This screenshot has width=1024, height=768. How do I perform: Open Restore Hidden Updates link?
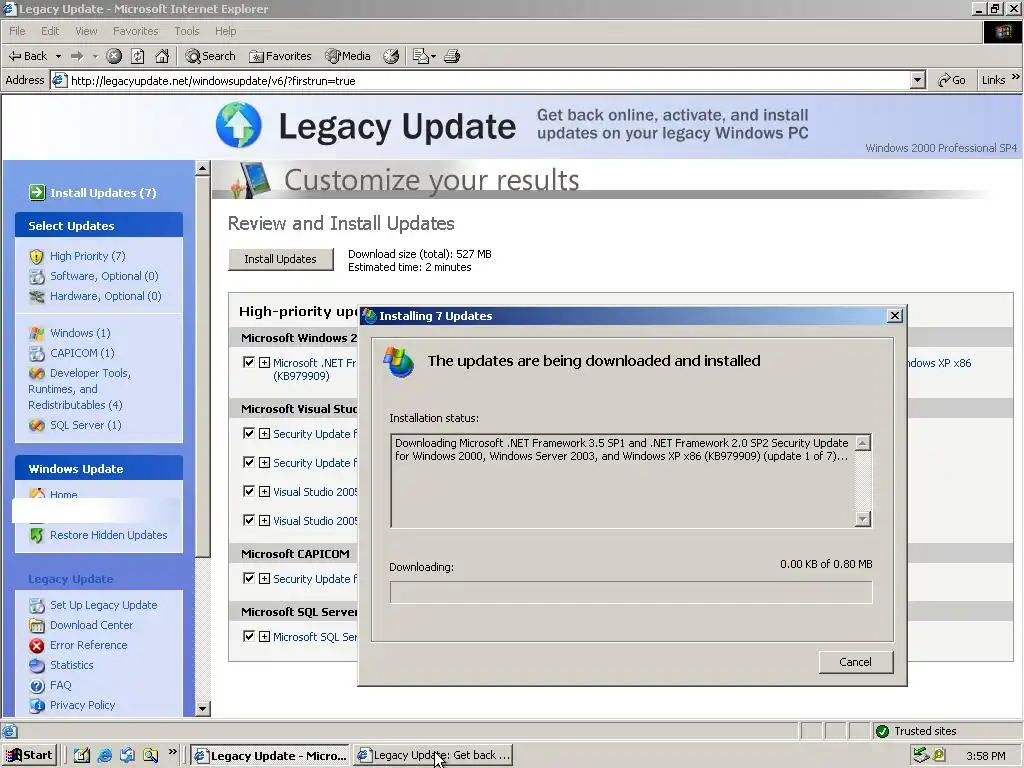(108, 535)
